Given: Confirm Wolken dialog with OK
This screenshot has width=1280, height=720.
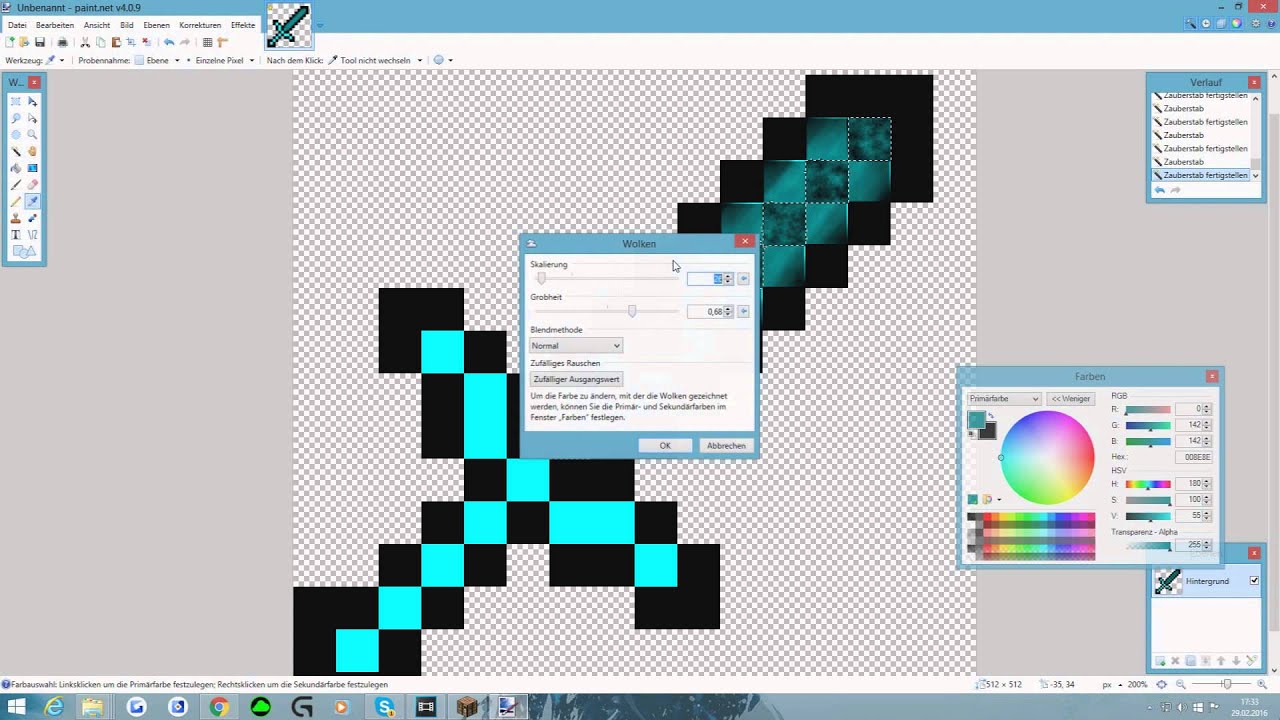Looking at the screenshot, I should (x=665, y=446).
